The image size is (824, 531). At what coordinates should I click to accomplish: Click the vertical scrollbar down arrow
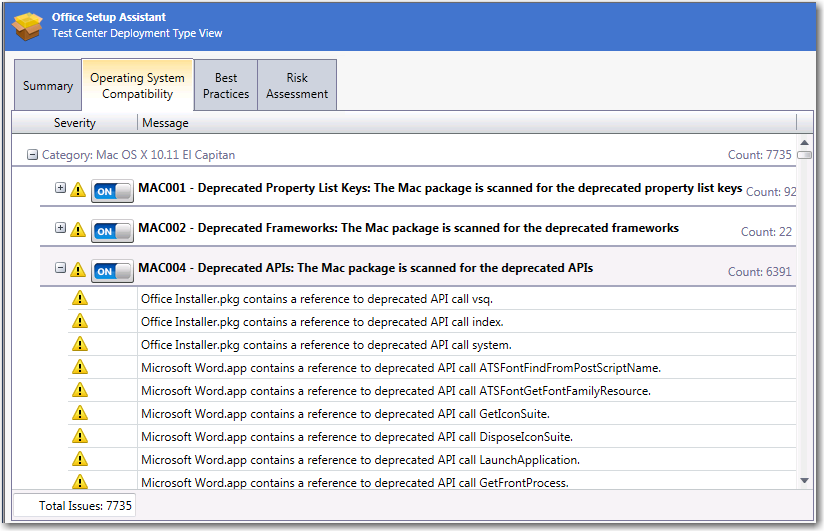pos(804,481)
